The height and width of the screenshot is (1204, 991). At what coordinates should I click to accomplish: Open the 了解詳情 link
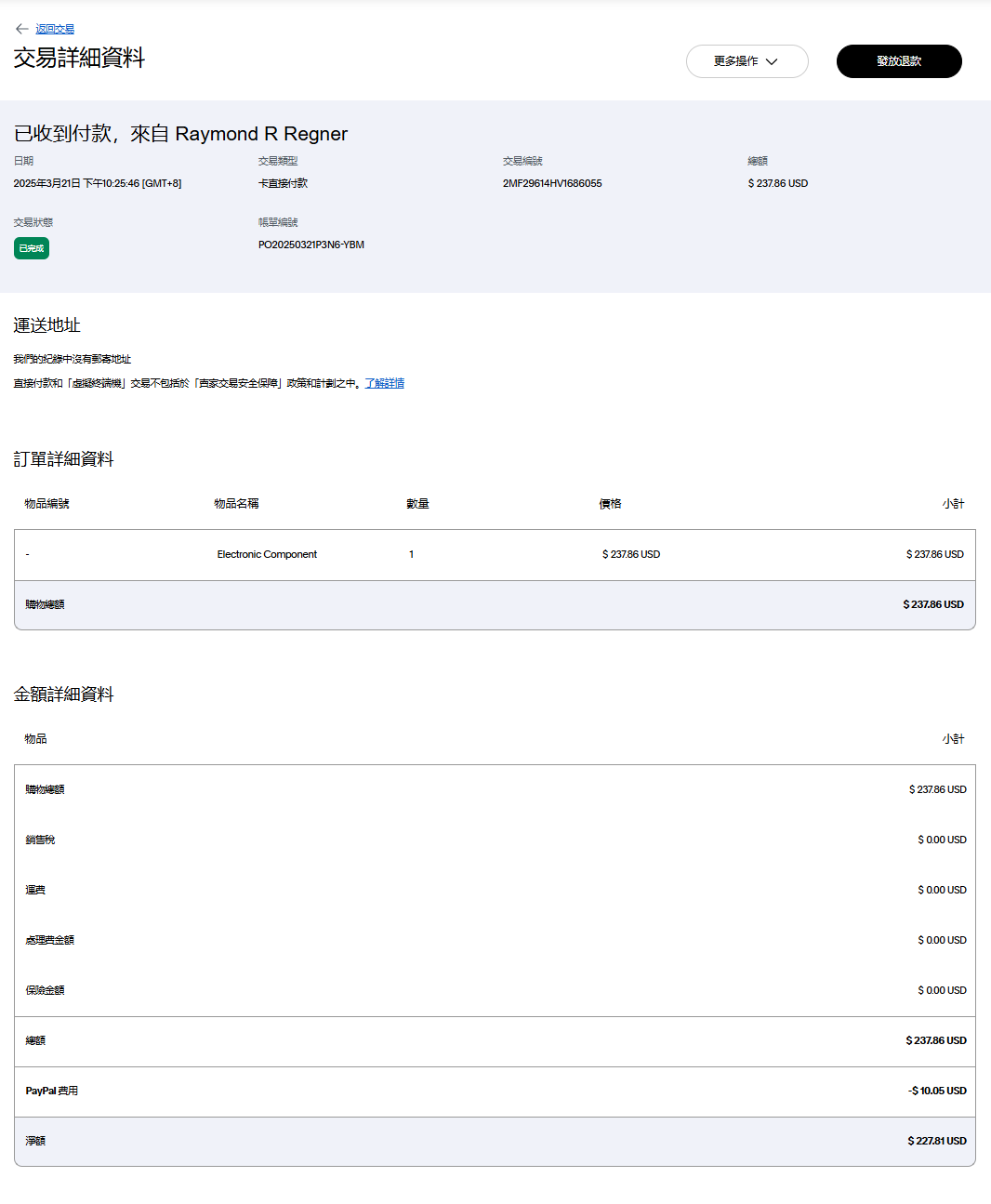click(x=384, y=383)
